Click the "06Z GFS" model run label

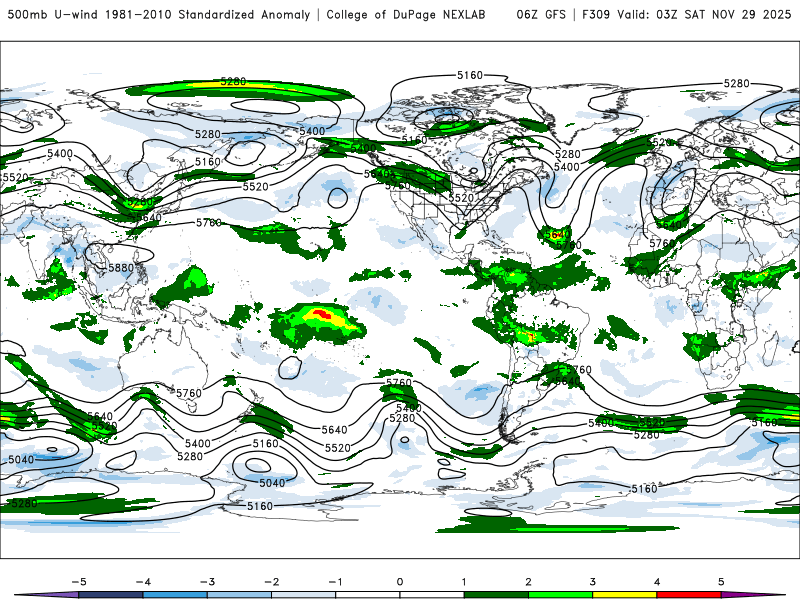[x=541, y=14]
